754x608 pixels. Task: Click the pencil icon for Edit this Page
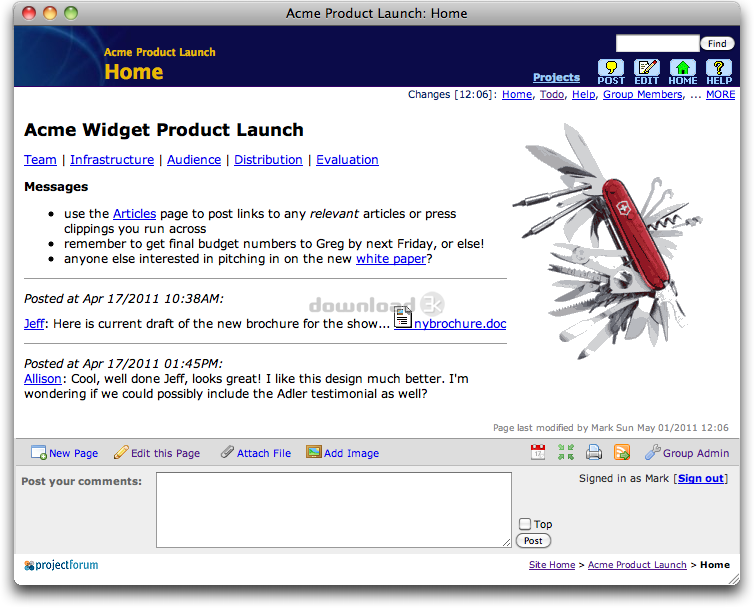(121, 452)
